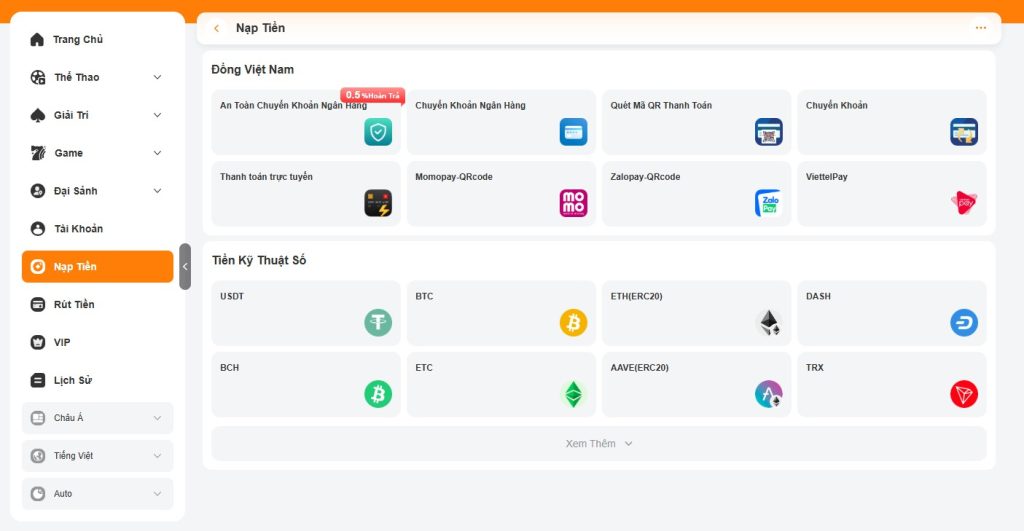The image size is (1024, 531).
Task: Click the red TRX Tron icon
Action: [963, 394]
